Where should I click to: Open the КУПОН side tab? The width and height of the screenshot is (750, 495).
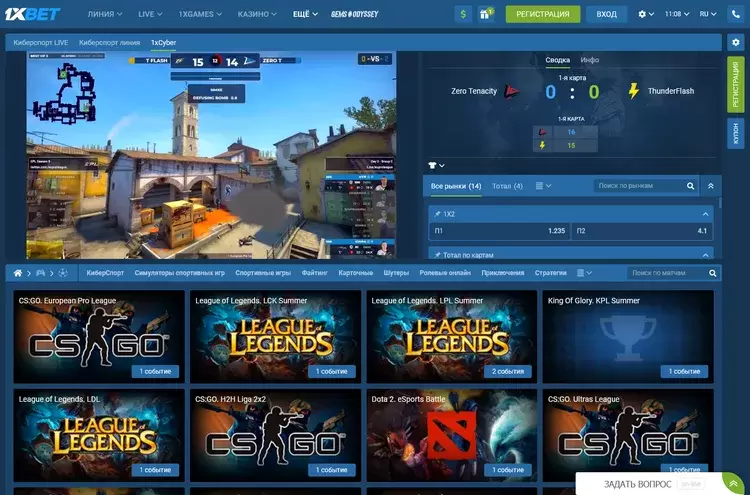736,133
